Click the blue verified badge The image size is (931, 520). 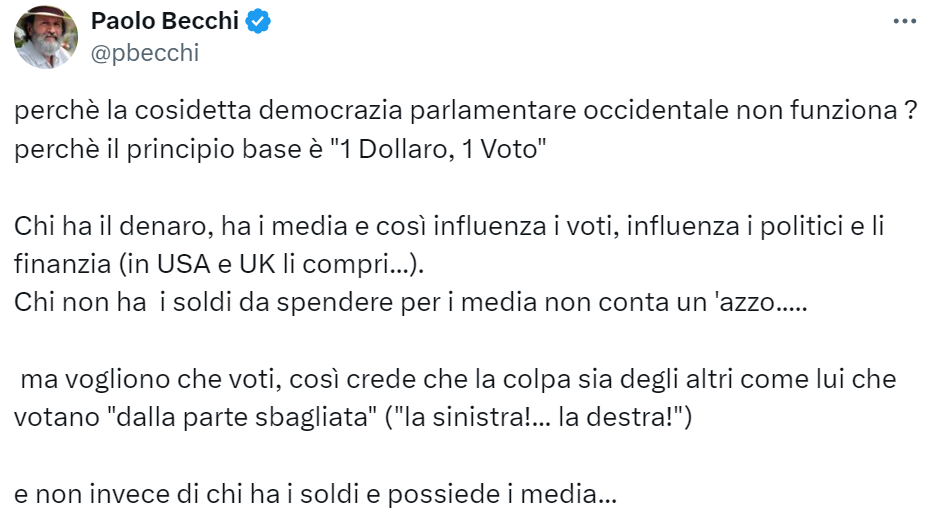[x=258, y=22]
